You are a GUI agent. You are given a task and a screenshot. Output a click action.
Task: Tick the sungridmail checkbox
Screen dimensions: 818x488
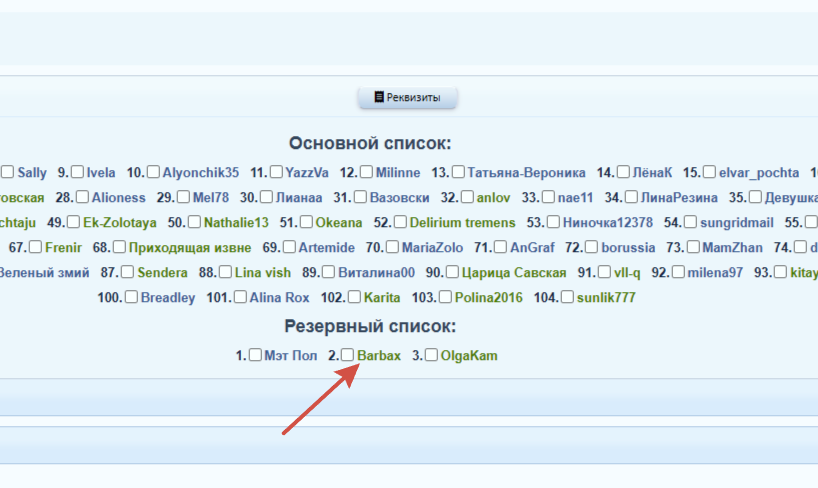click(690, 222)
